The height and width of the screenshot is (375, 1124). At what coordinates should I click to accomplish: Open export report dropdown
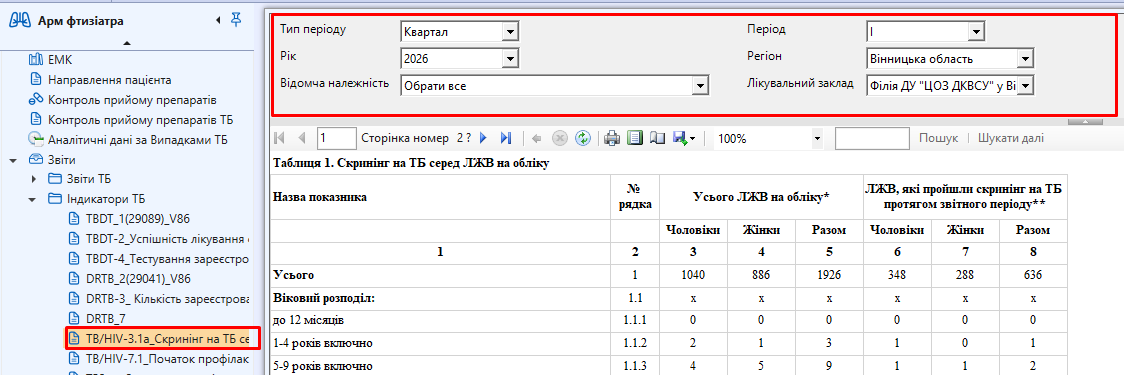point(684,138)
